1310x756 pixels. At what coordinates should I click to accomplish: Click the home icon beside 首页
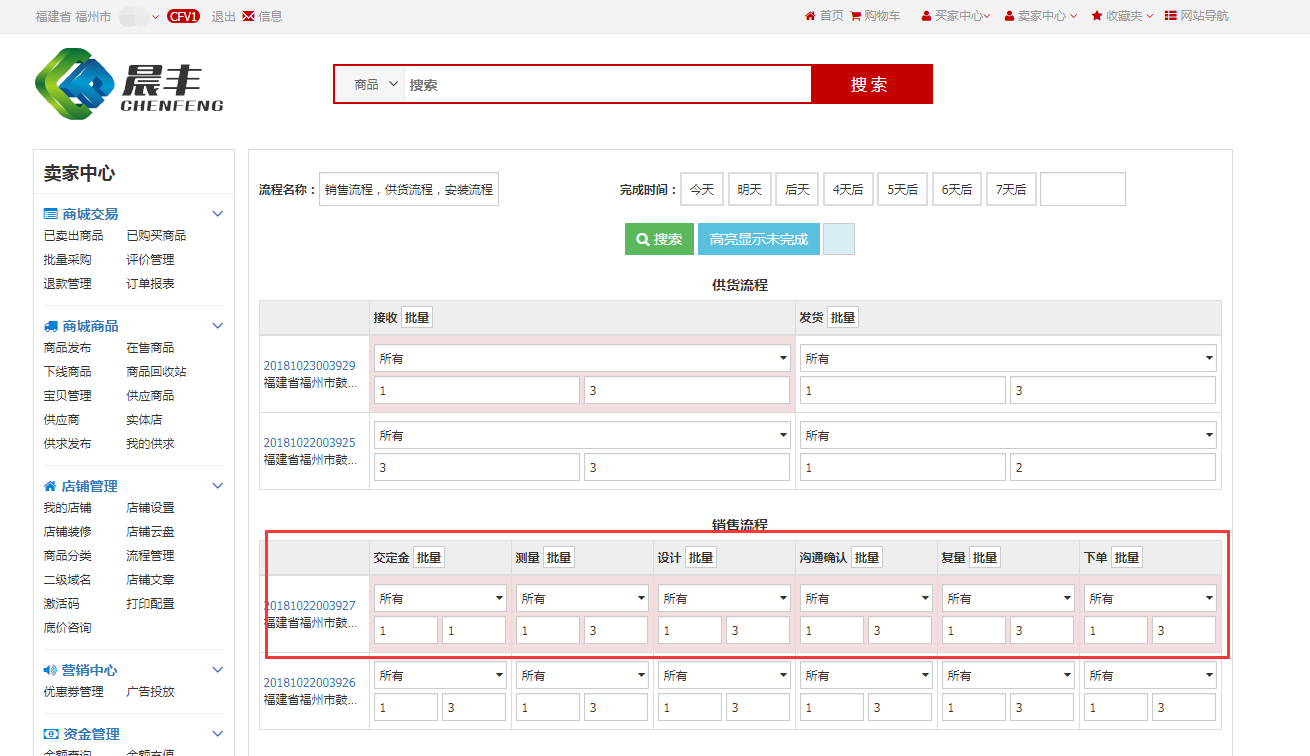point(810,16)
